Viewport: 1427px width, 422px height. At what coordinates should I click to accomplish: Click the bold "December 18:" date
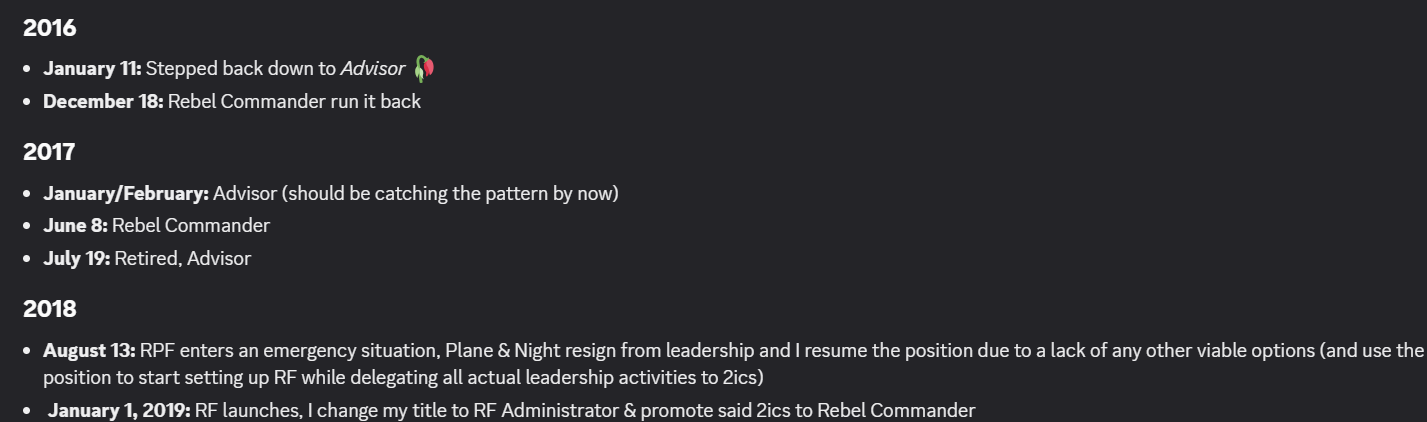point(103,102)
